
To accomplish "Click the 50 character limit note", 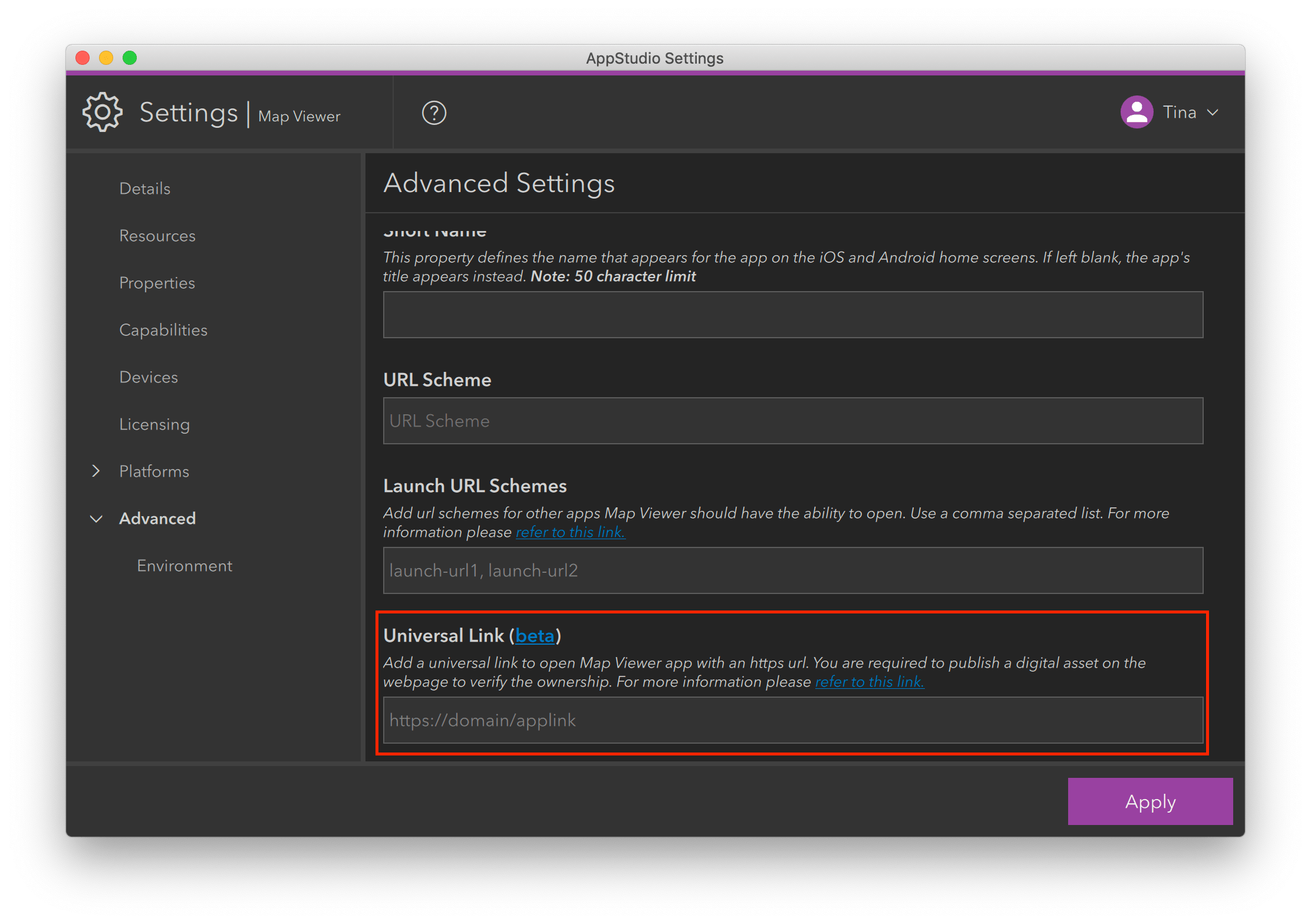I will tap(613, 276).
